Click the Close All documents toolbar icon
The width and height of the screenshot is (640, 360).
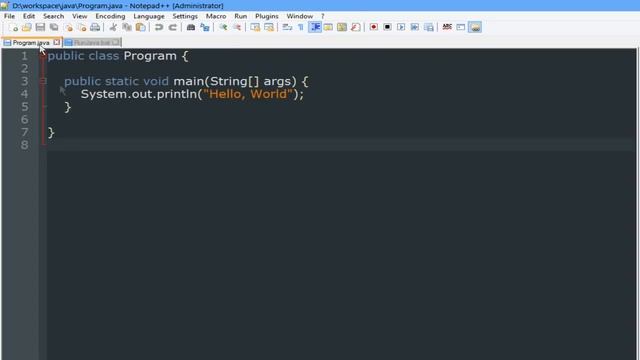[x=82, y=27]
